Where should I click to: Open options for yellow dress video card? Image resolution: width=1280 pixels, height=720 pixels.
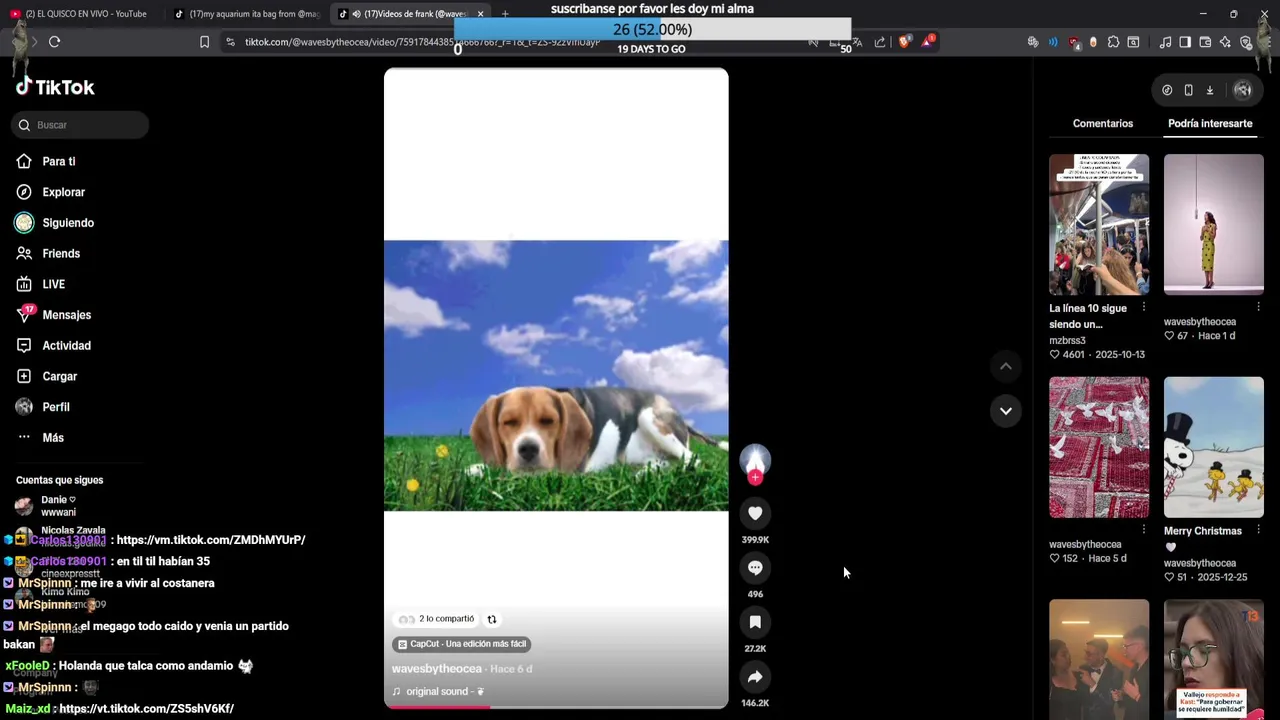pyautogui.click(x=1258, y=307)
